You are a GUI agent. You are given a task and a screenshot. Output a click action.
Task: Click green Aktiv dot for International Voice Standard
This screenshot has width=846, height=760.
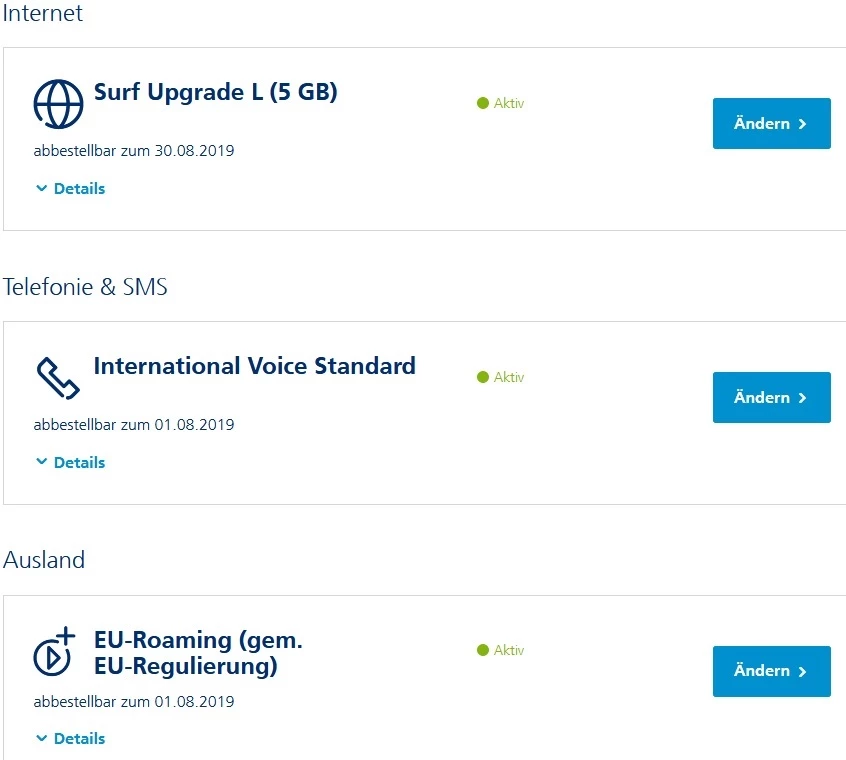(x=483, y=377)
